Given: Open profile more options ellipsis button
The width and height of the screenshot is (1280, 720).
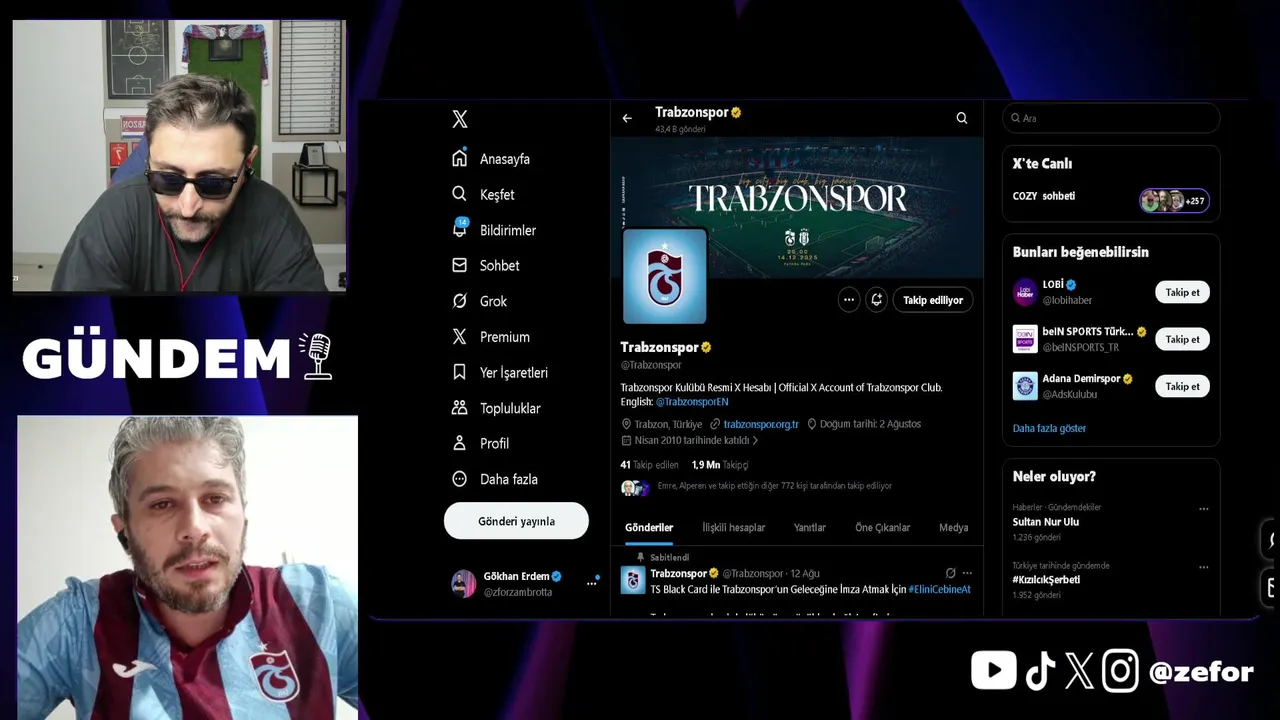Looking at the screenshot, I should pyautogui.click(x=849, y=300).
